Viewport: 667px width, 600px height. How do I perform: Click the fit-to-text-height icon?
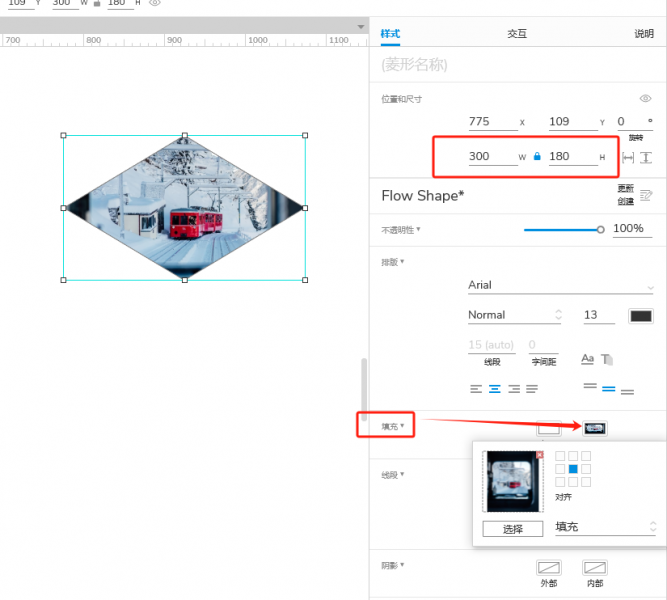646,157
